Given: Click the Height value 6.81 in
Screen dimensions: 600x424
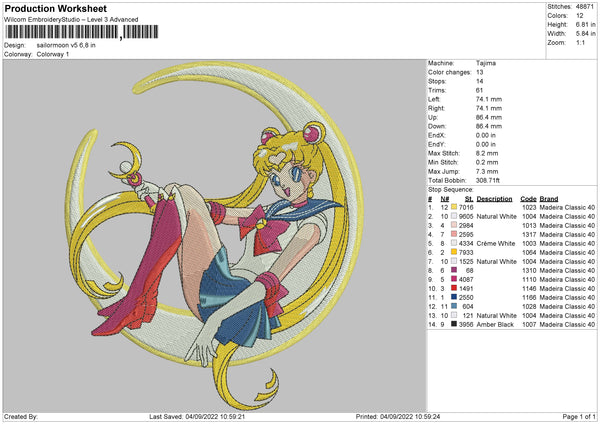Looking at the screenshot, I should [585, 24].
